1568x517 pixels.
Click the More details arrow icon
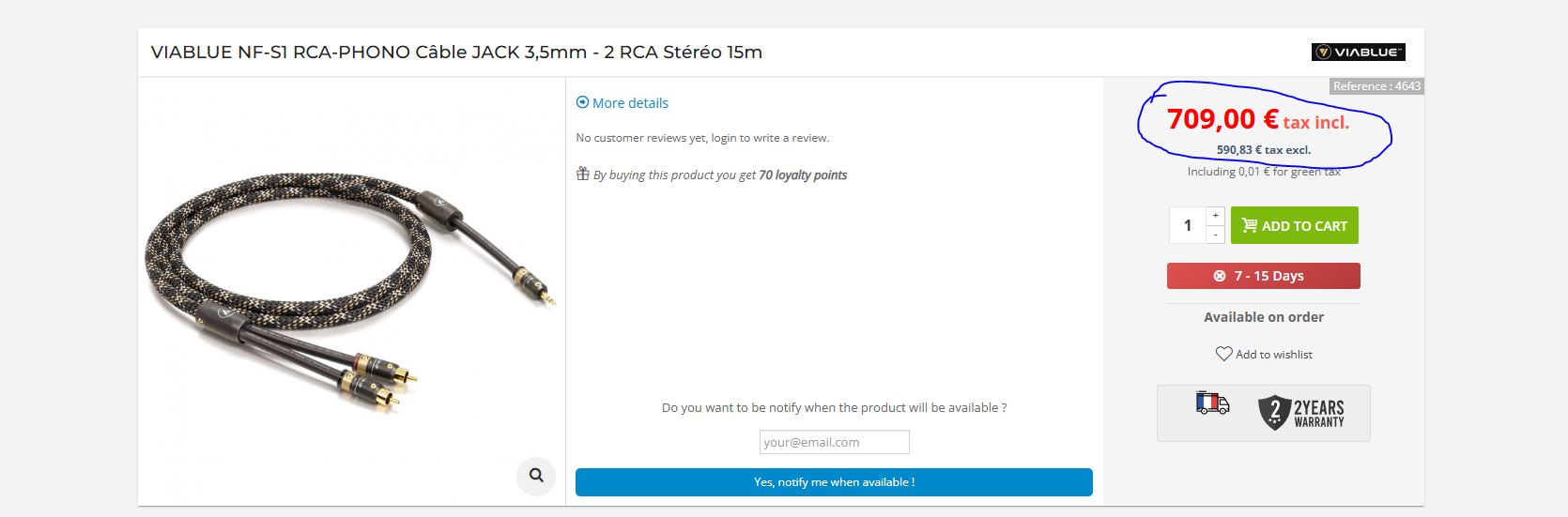click(x=582, y=102)
